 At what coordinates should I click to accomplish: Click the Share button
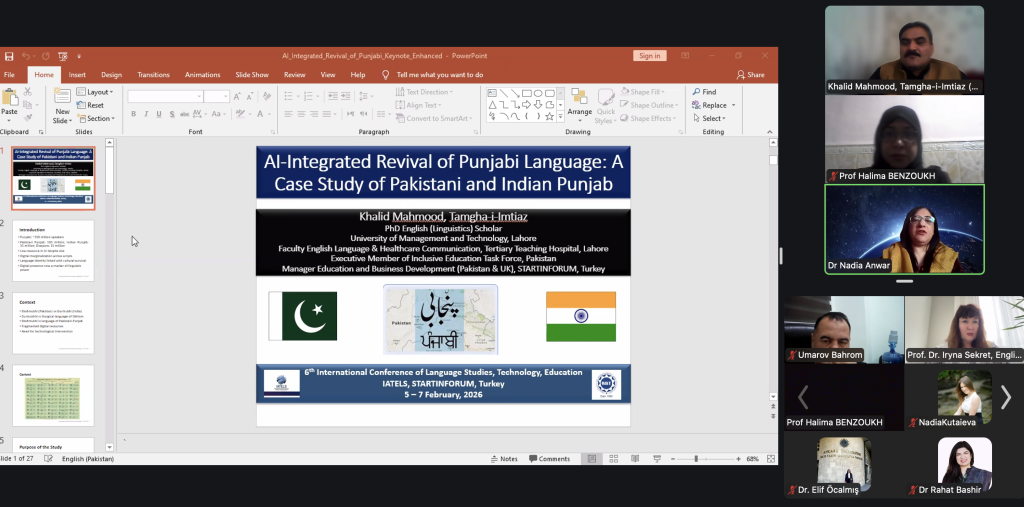click(750, 74)
